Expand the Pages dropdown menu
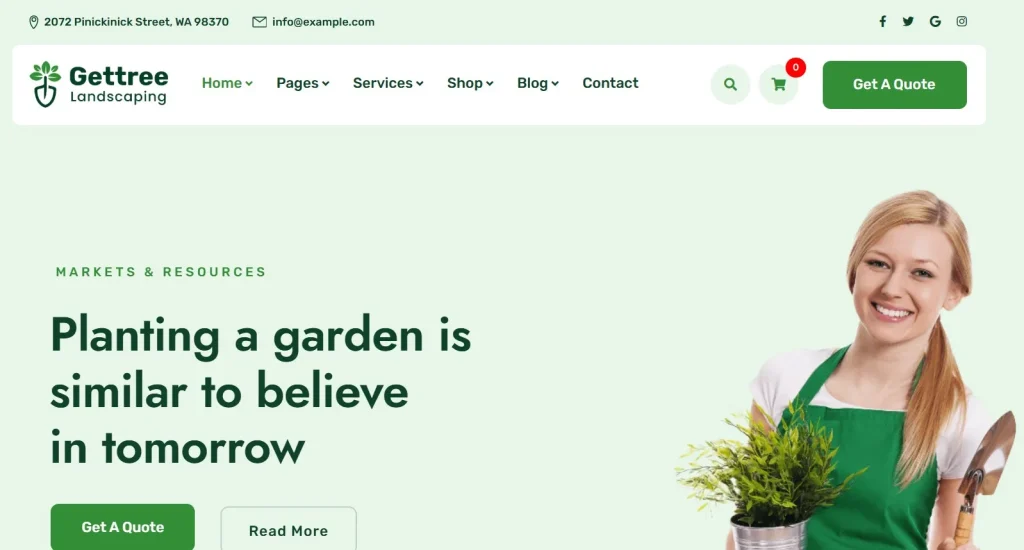 click(302, 83)
